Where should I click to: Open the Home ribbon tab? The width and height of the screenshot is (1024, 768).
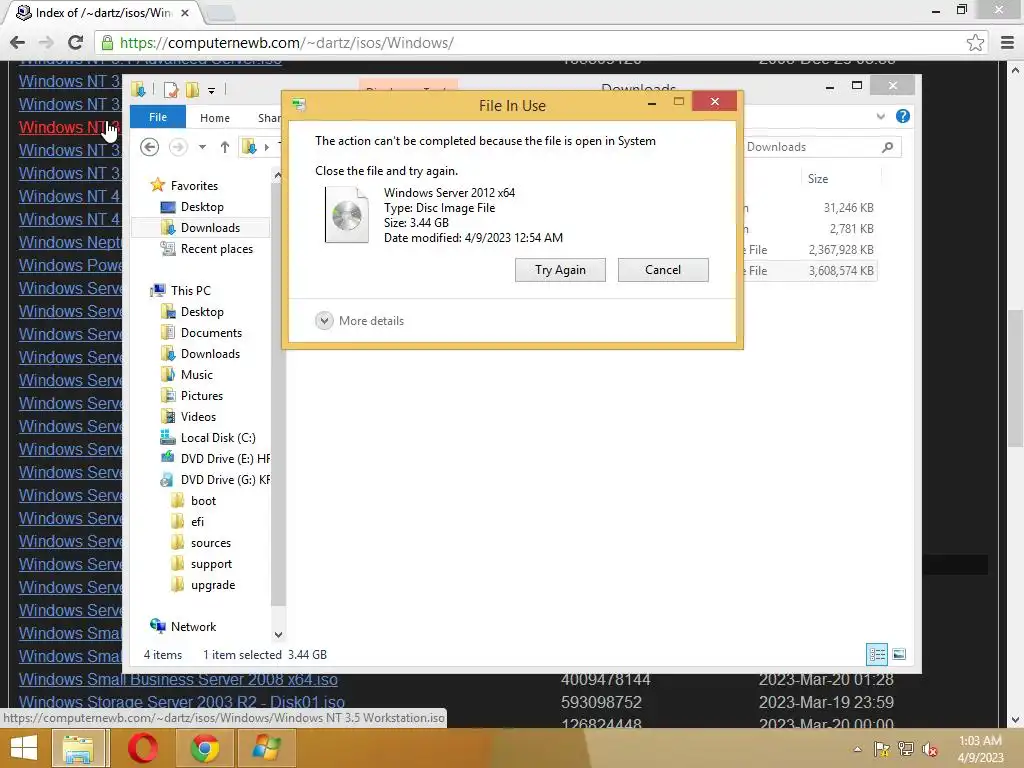point(215,118)
